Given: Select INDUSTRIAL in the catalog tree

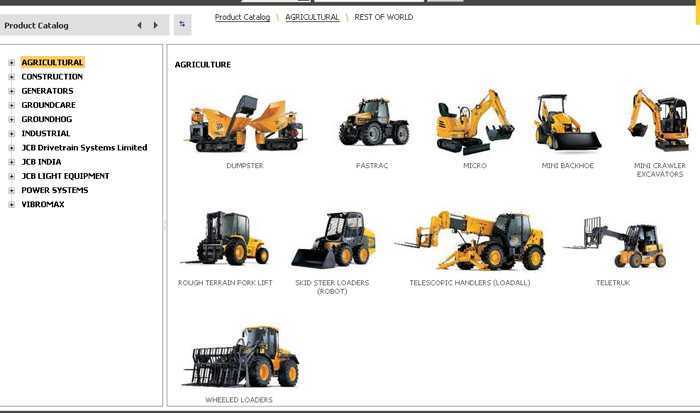Looking at the screenshot, I should click(x=46, y=133).
